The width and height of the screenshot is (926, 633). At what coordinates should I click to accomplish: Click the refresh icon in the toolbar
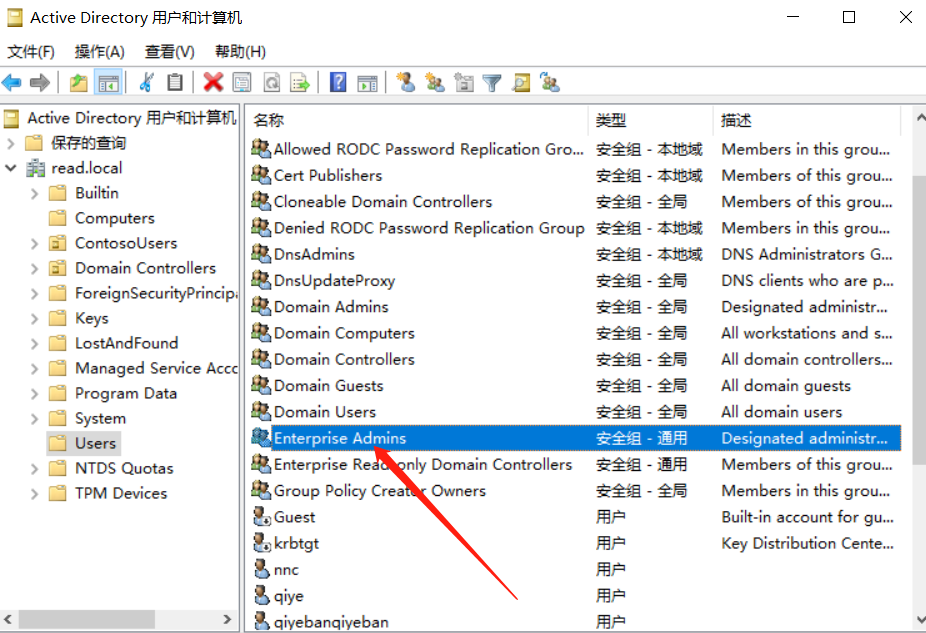pos(272,83)
